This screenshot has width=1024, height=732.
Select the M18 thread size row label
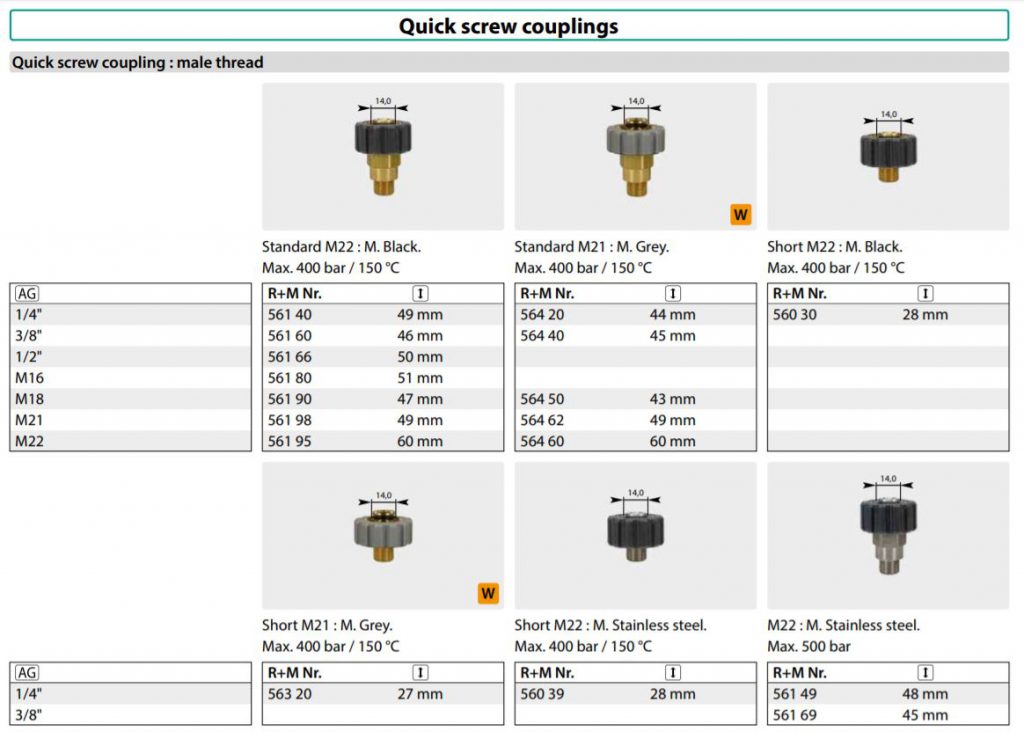point(30,399)
